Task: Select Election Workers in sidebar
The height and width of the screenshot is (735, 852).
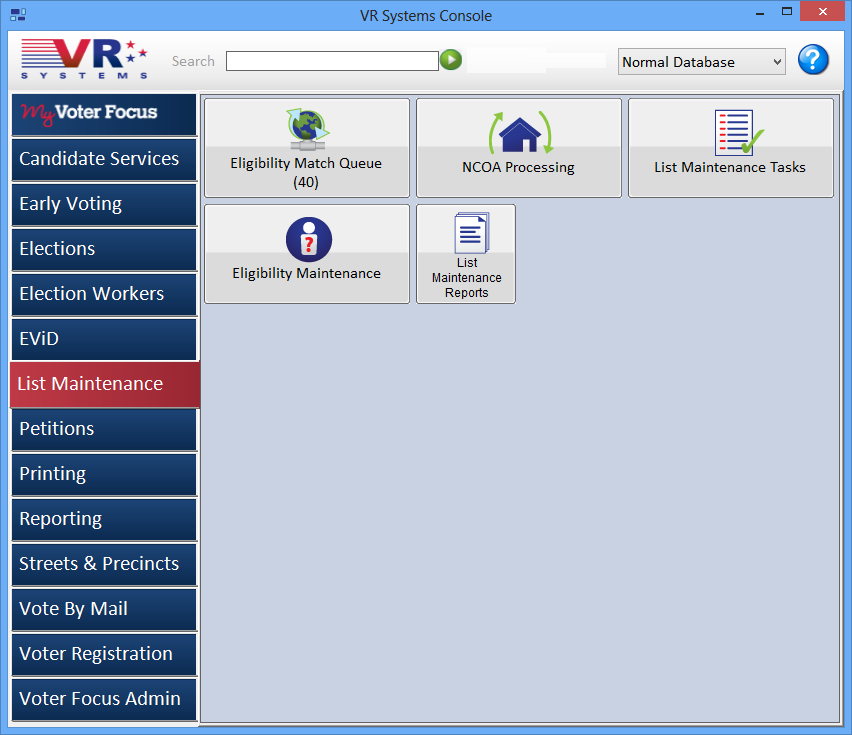Action: pos(104,294)
